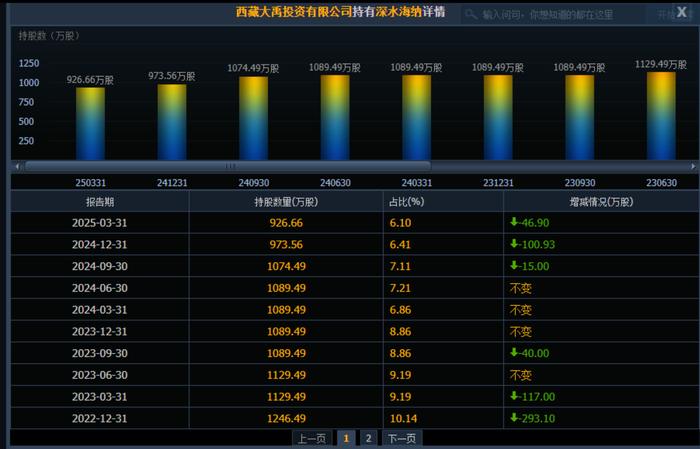Screen dimensions: 700x449
Task: Select the 2025-03-31 report row
Action: tap(354, 223)
